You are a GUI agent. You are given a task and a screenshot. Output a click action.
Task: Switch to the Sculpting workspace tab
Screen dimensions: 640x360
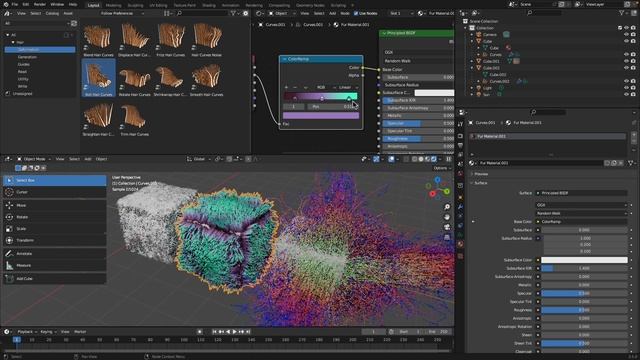point(135,5)
